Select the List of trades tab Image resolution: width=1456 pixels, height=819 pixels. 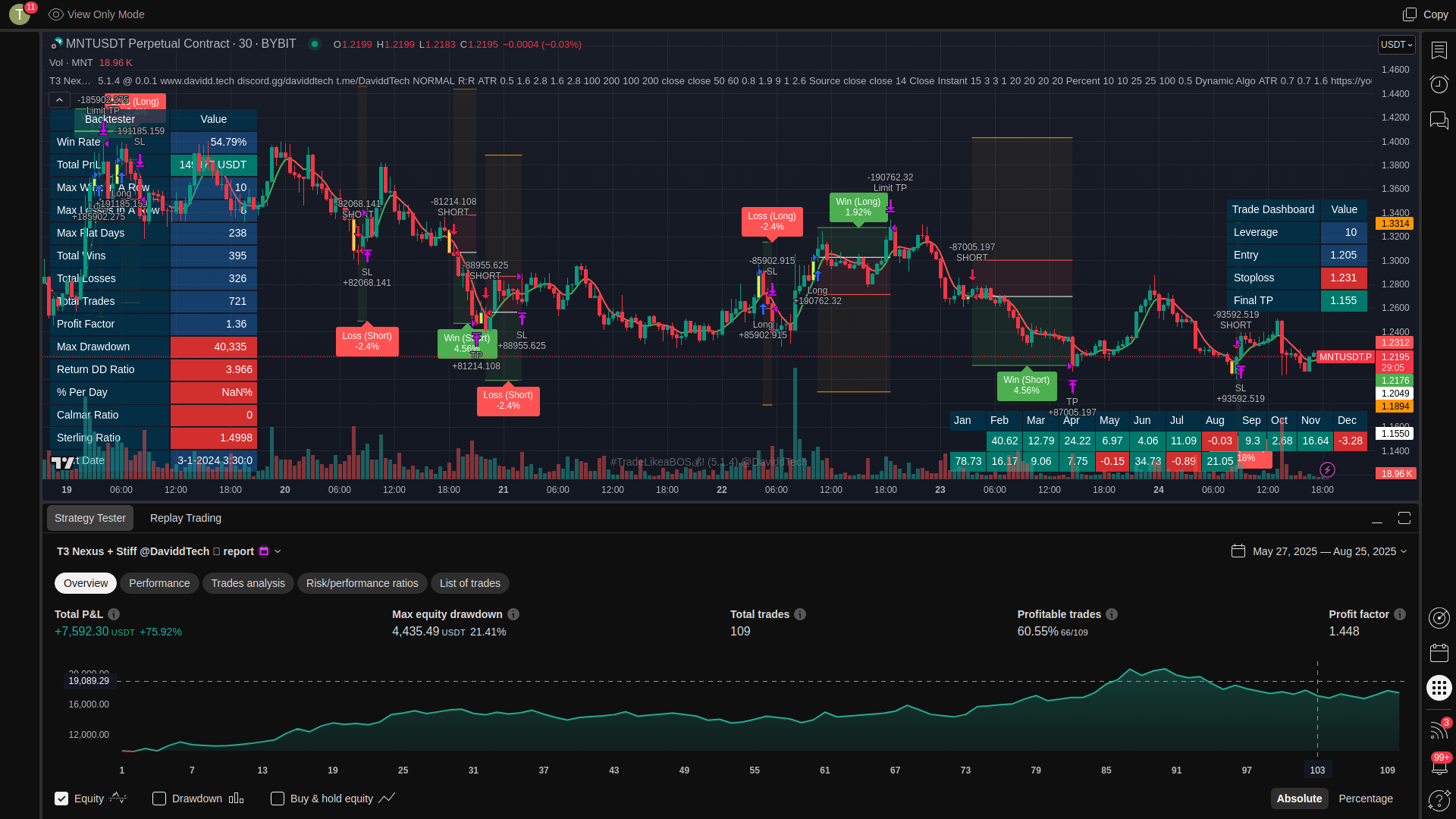click(470, 583)
